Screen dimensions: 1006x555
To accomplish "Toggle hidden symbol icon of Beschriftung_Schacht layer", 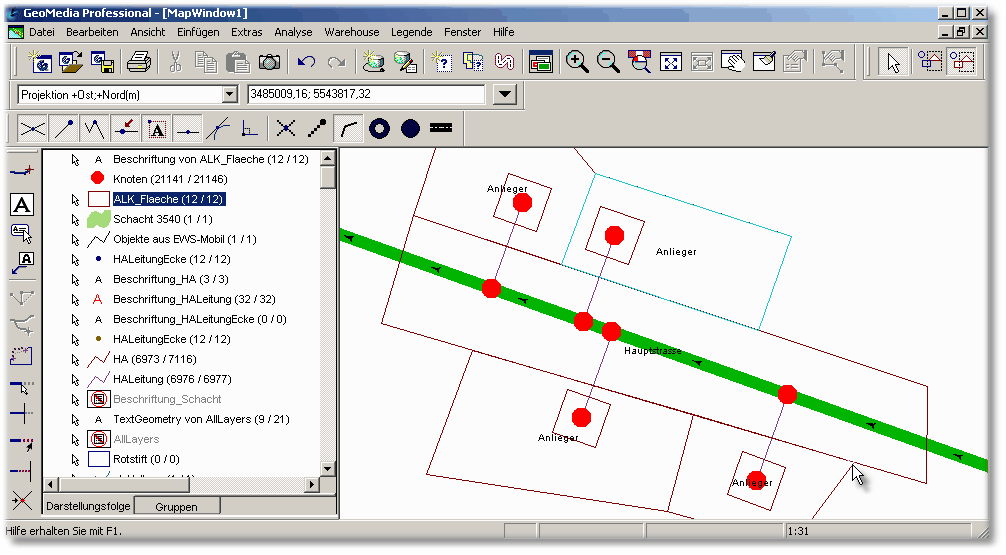I will click(x=98, y=399).
